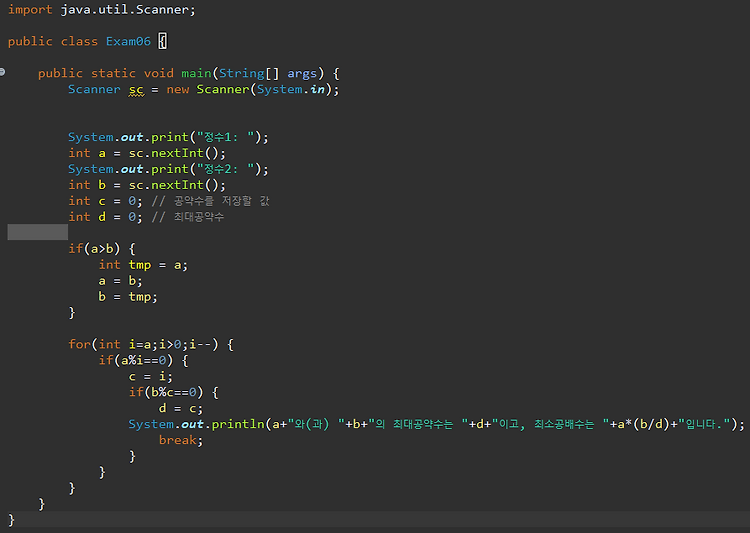
Task: Click the 'a = b;' assignment
Action: click(x=120, y=281)
